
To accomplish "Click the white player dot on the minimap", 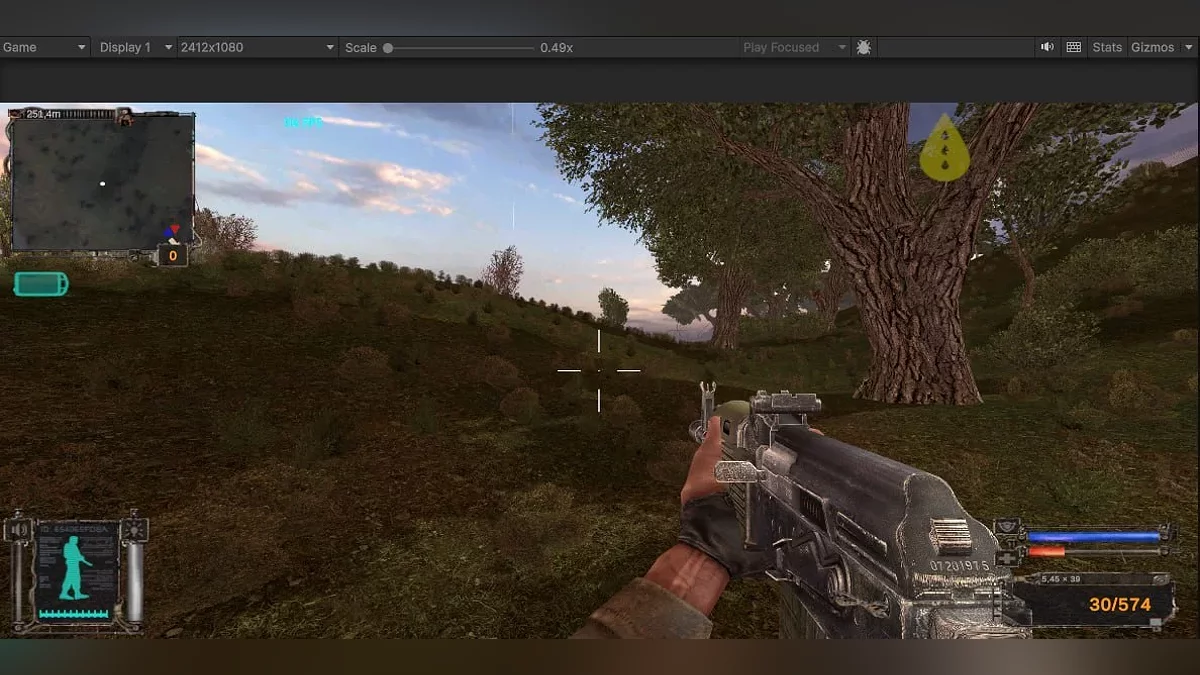I will click(x=102, y=183).
